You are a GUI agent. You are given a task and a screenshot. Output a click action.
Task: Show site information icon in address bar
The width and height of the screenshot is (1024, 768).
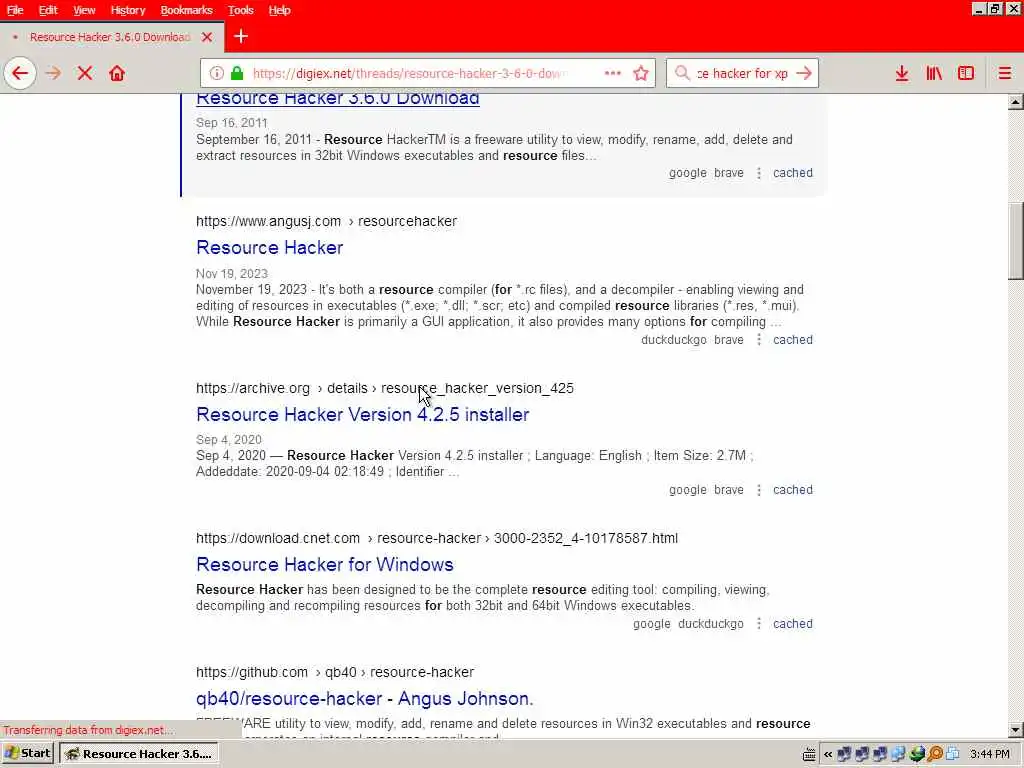[x=217, y=73]
